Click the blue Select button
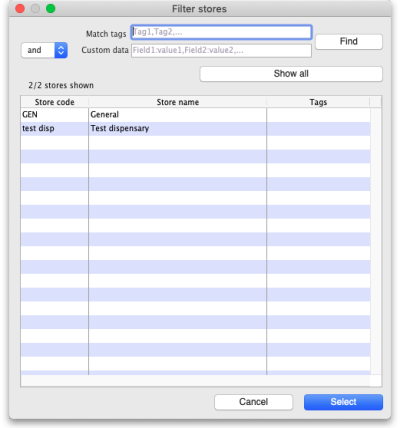400x428 pixels. click(x=343, y=402)
